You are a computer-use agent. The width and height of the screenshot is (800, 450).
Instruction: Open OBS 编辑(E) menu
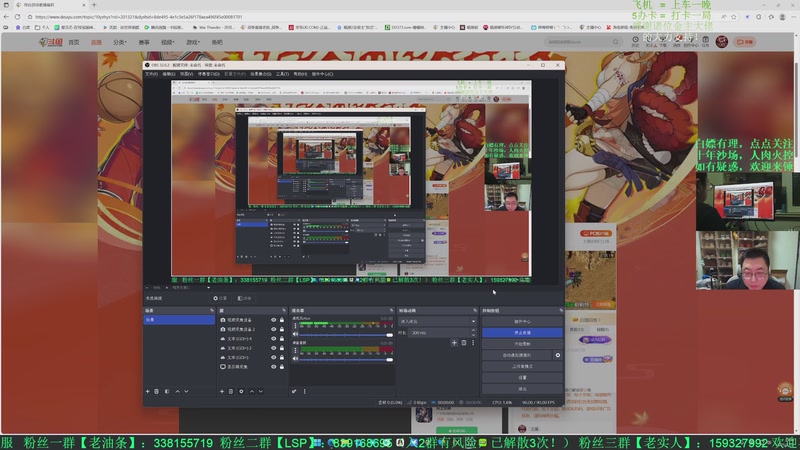click(x=169, y=74)
